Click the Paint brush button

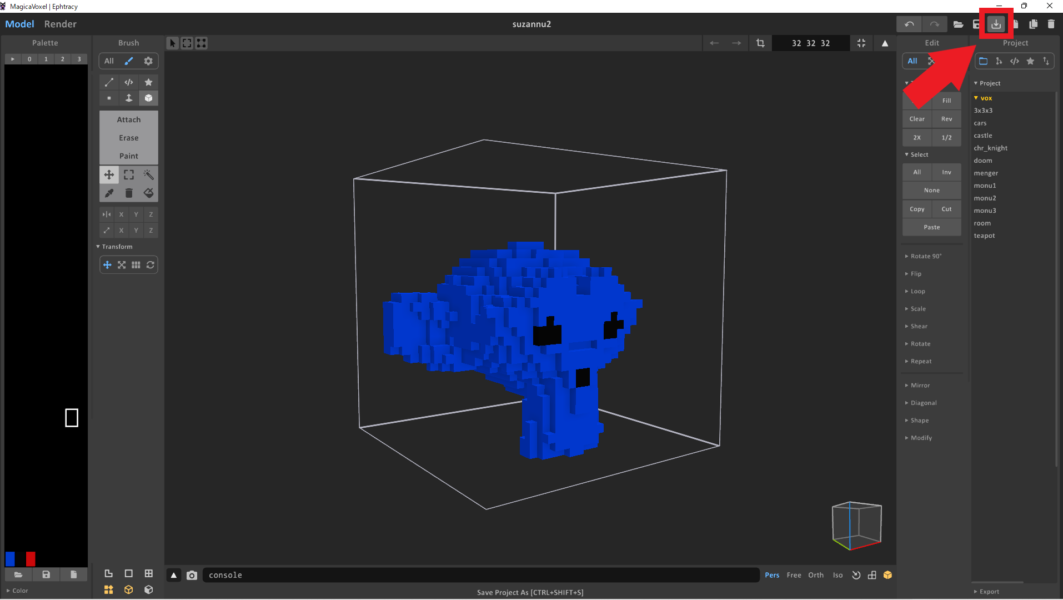point(129,156)
